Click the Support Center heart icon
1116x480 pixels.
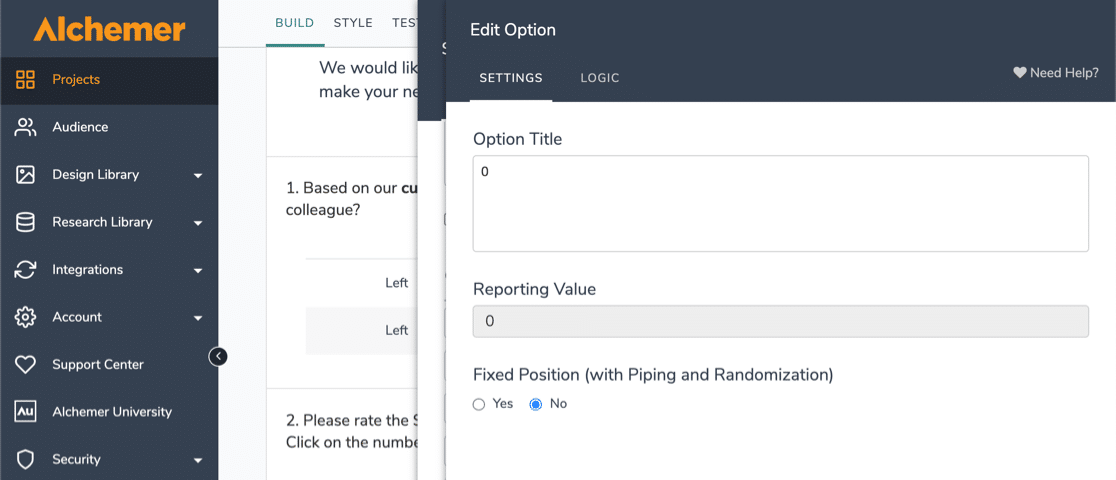tap(25, 365)
